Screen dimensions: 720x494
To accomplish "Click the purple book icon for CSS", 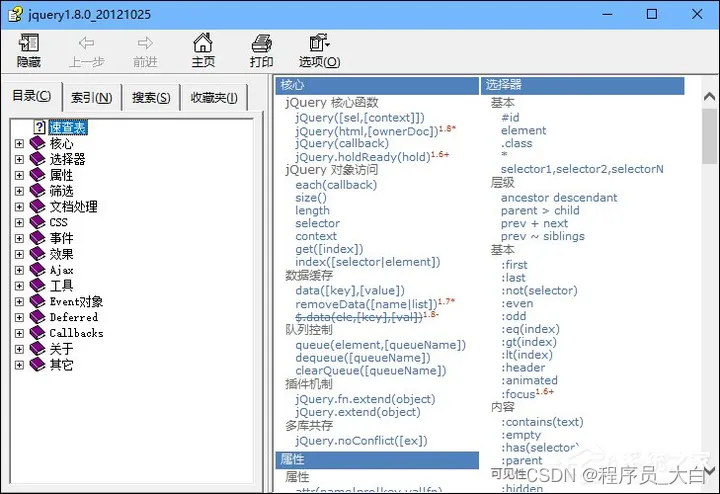I will coord(37,222).
